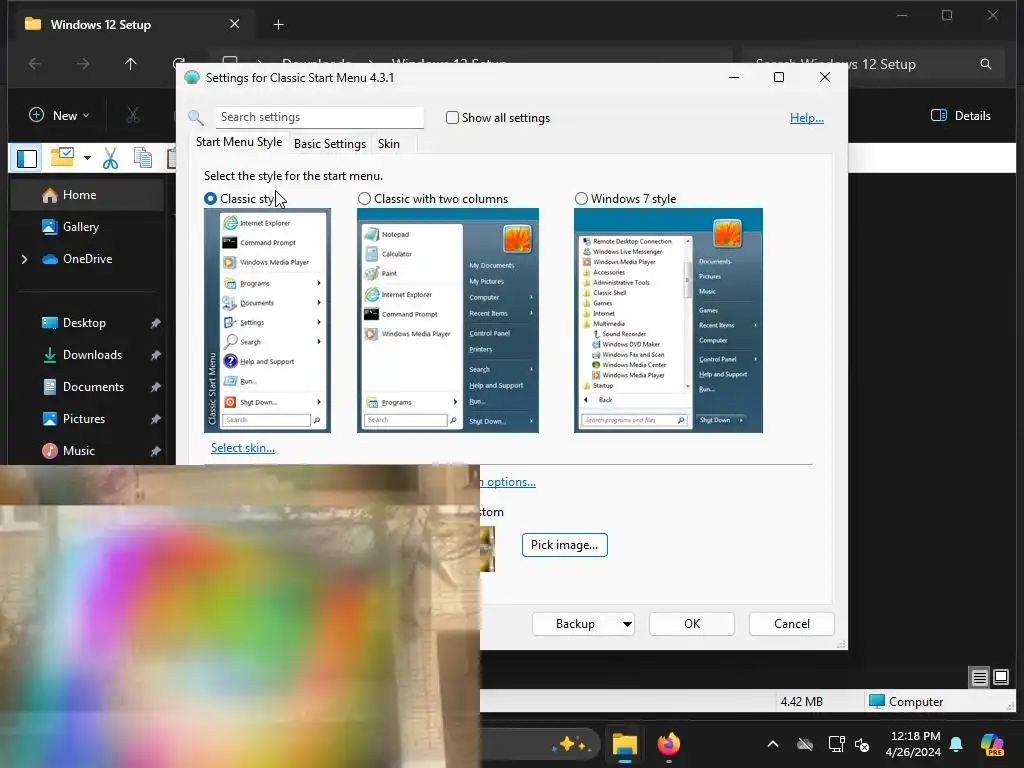The height and width of the screenshot is (768, 1024).
Task: Click the Explorer Up arrow button
Action: click(x=131, y=63)
